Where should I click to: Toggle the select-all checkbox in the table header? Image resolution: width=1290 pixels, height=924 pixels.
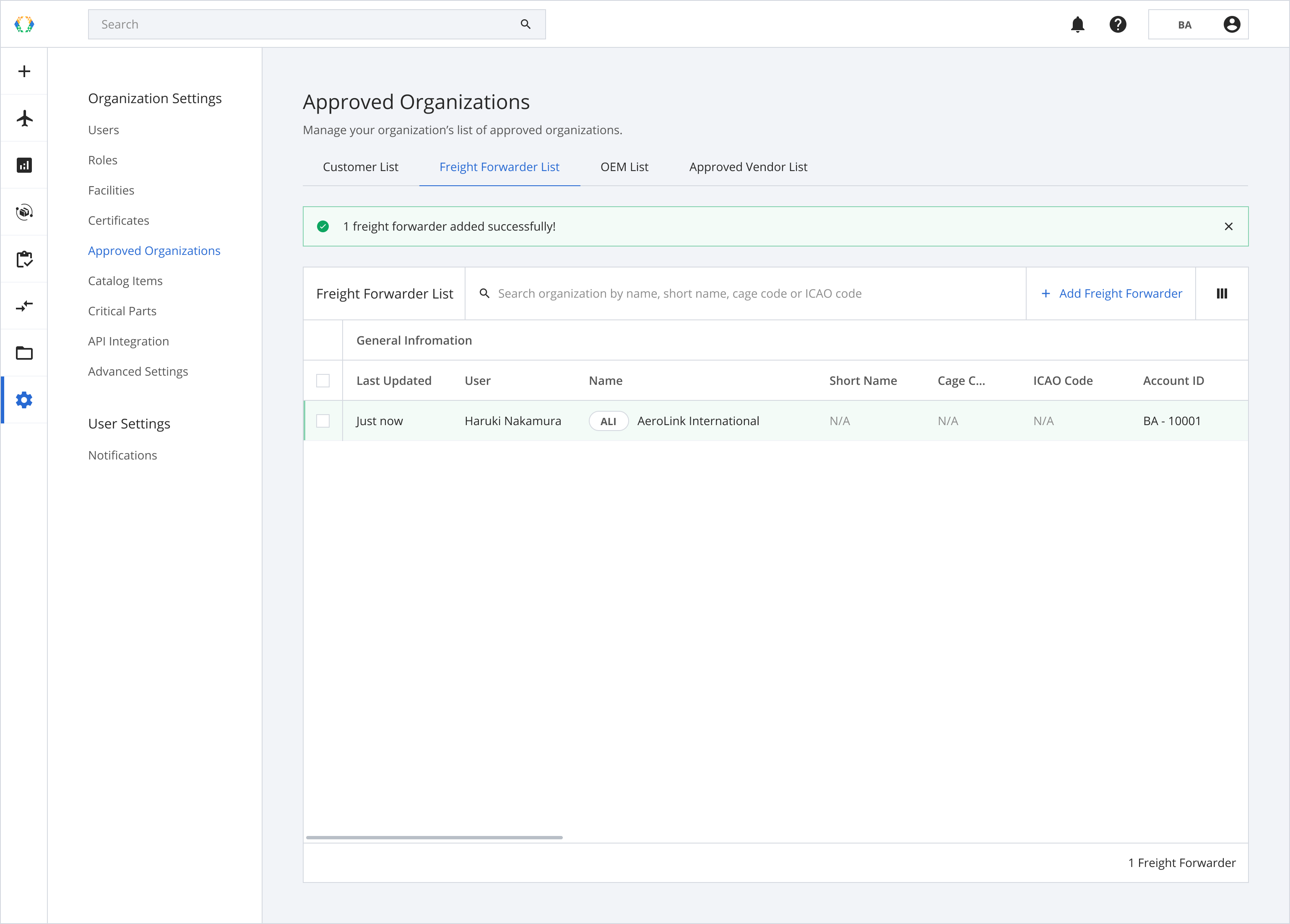(x=323, y=380)
